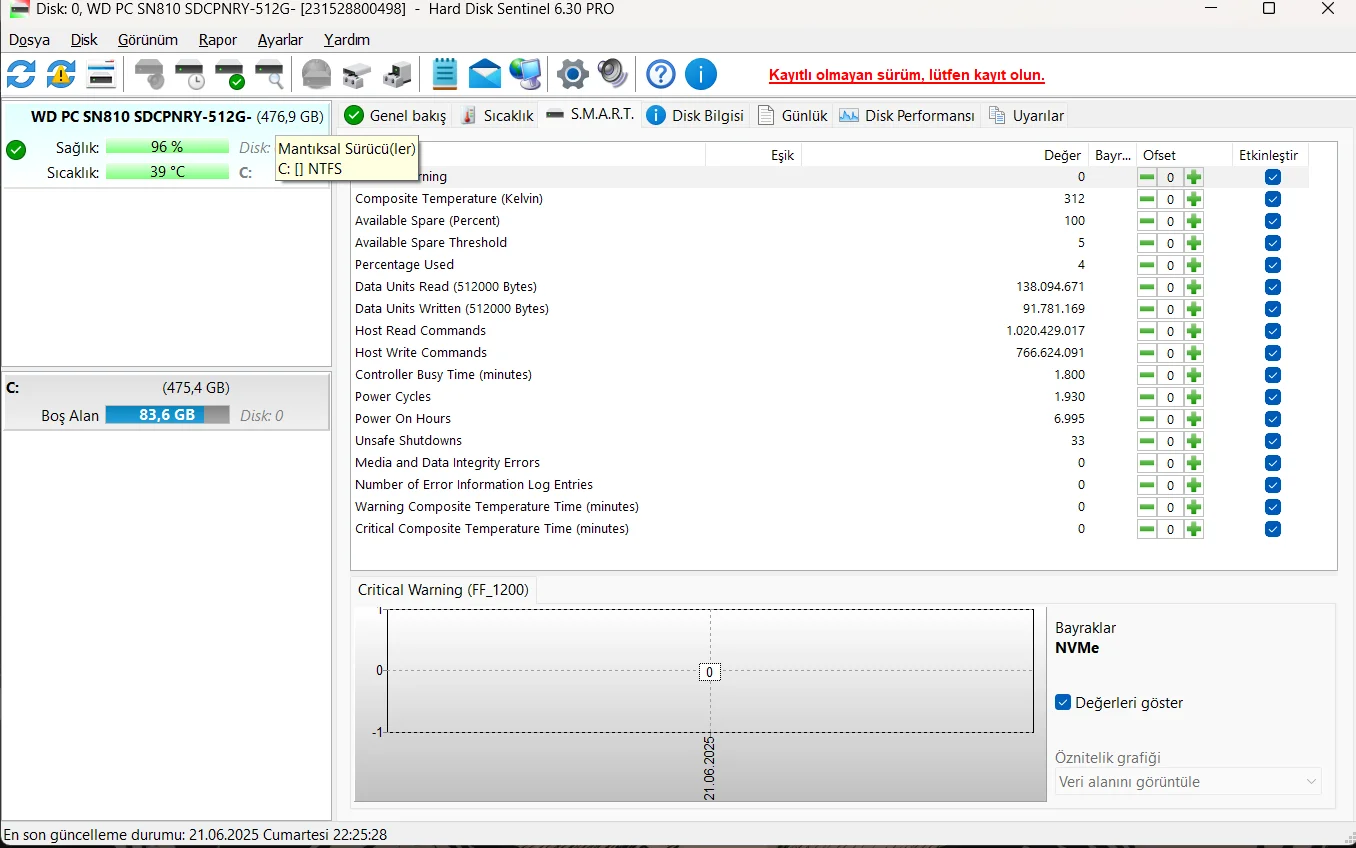The image size is (1356, 848).
Task: Uncheck Etkinleştir for Composite Temperature (Kelvin)
Action: [1273, 199]
